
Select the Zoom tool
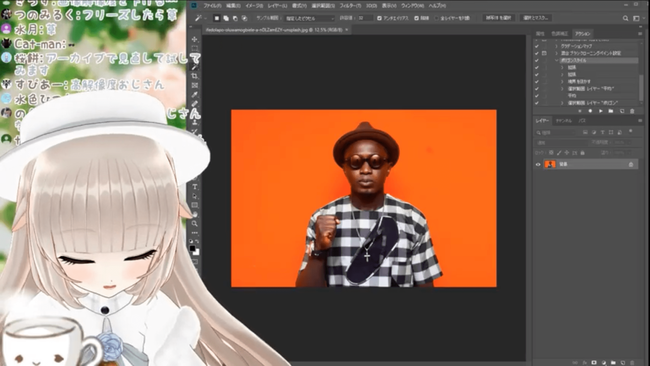[x=194, y=224]
